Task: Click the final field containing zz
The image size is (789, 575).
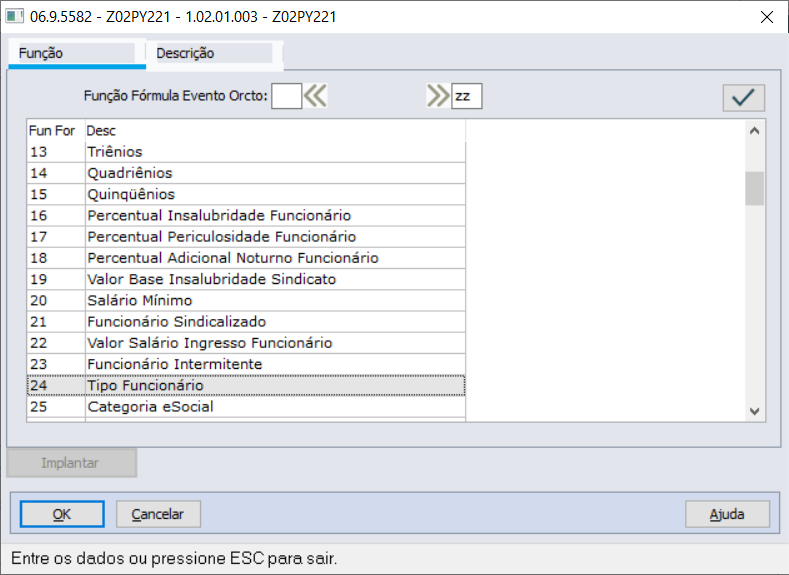Action: [x=466, y=96]
